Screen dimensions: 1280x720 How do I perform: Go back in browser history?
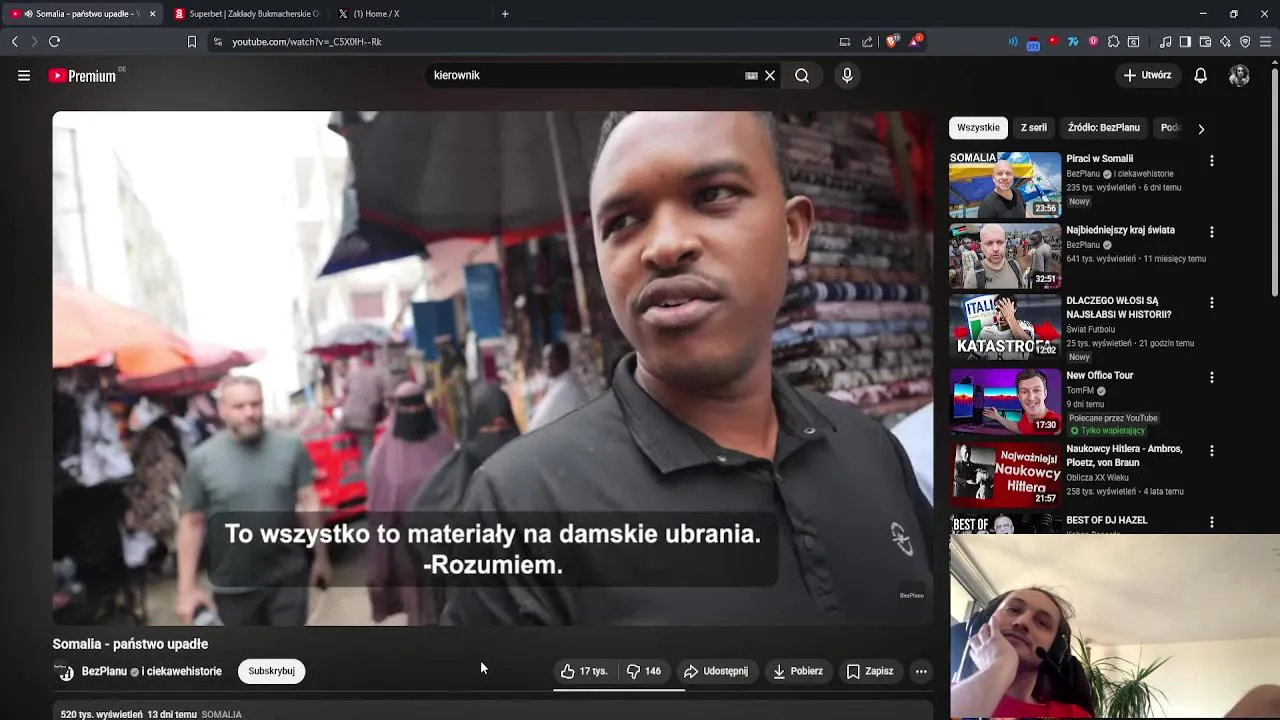(x=14, y=41)
